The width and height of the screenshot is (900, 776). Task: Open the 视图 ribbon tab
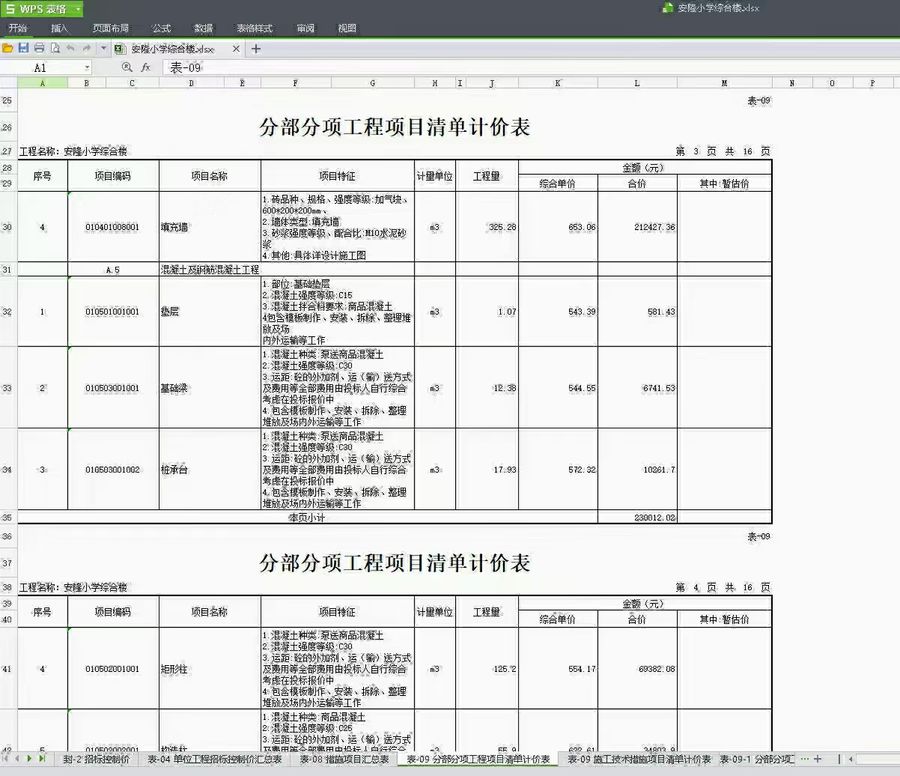pos(347,28)
